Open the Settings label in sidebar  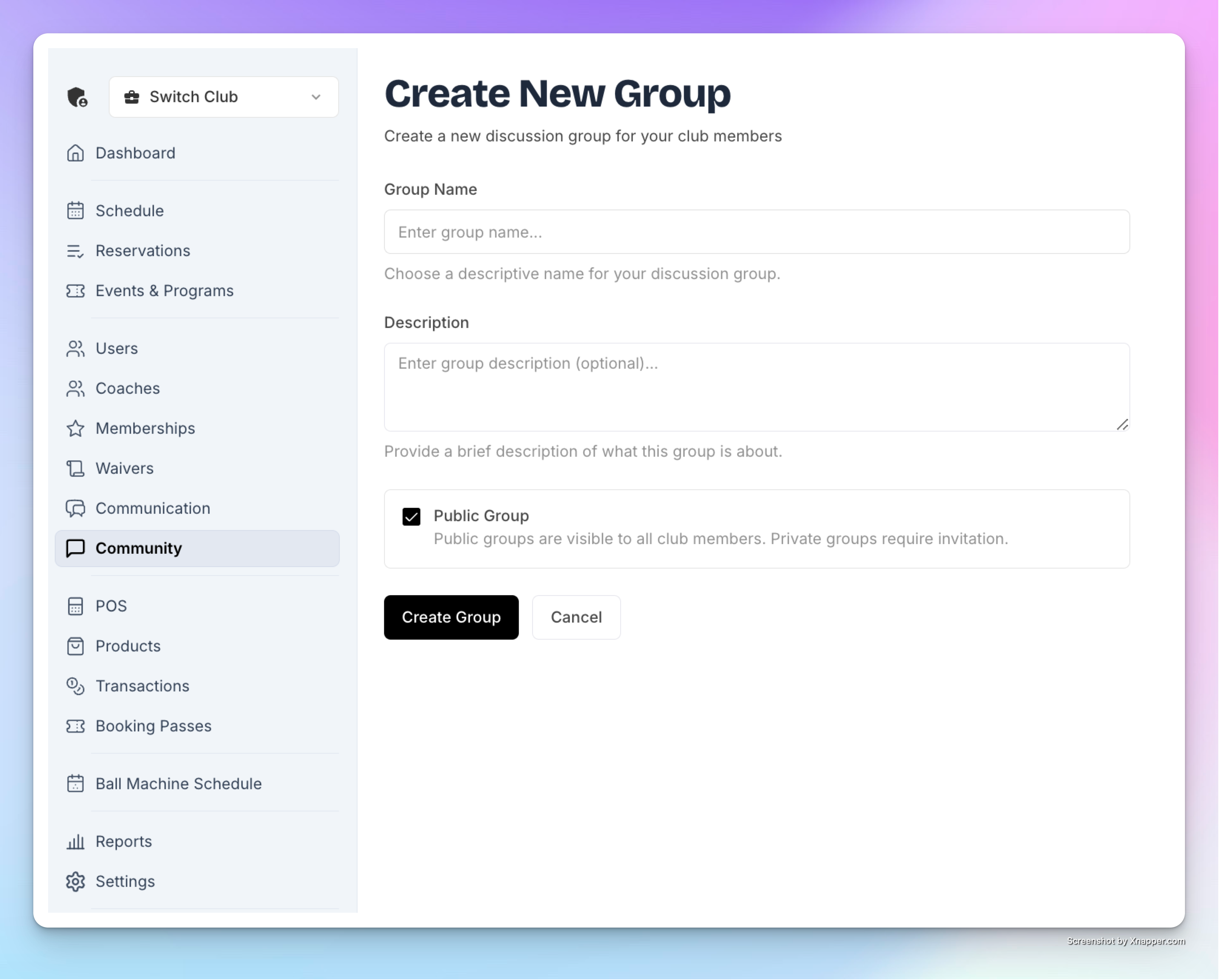pos(125,881)
